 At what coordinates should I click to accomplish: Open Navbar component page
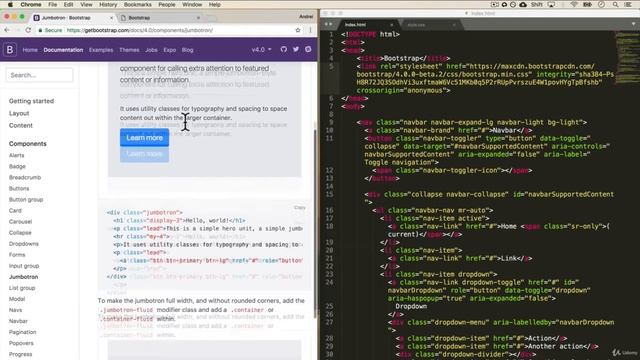click(18, 321)
